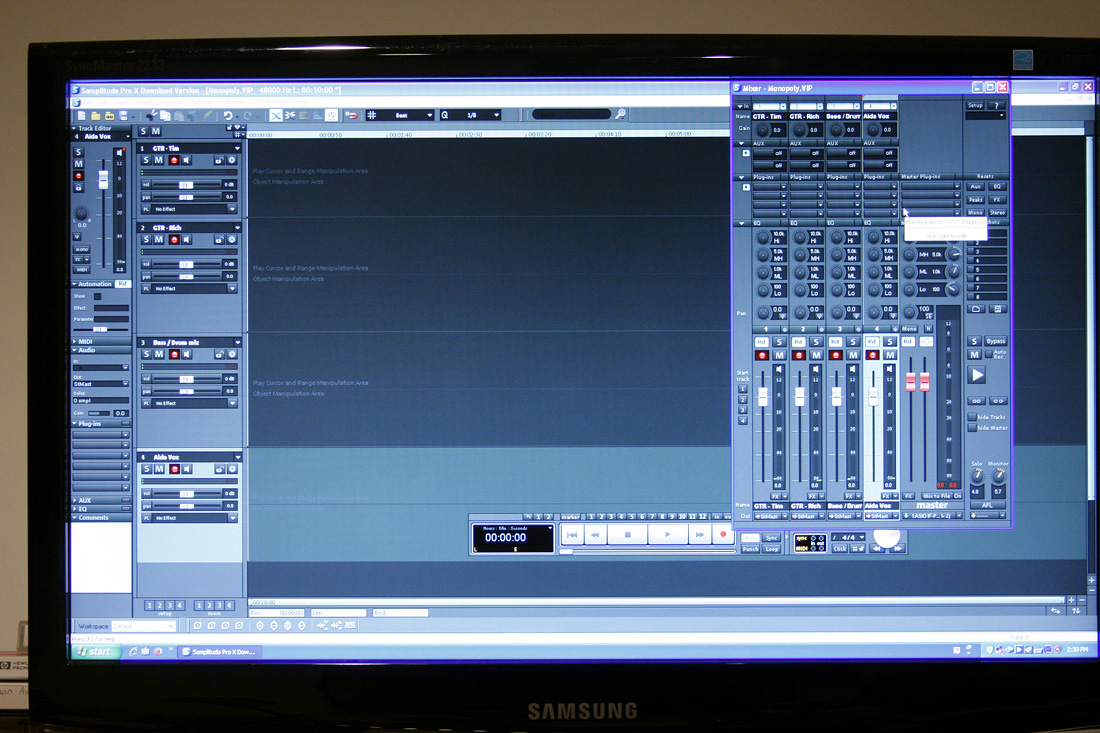
Task: Open GTR - Rich track settings gear icon
Action: click(232, 240)
